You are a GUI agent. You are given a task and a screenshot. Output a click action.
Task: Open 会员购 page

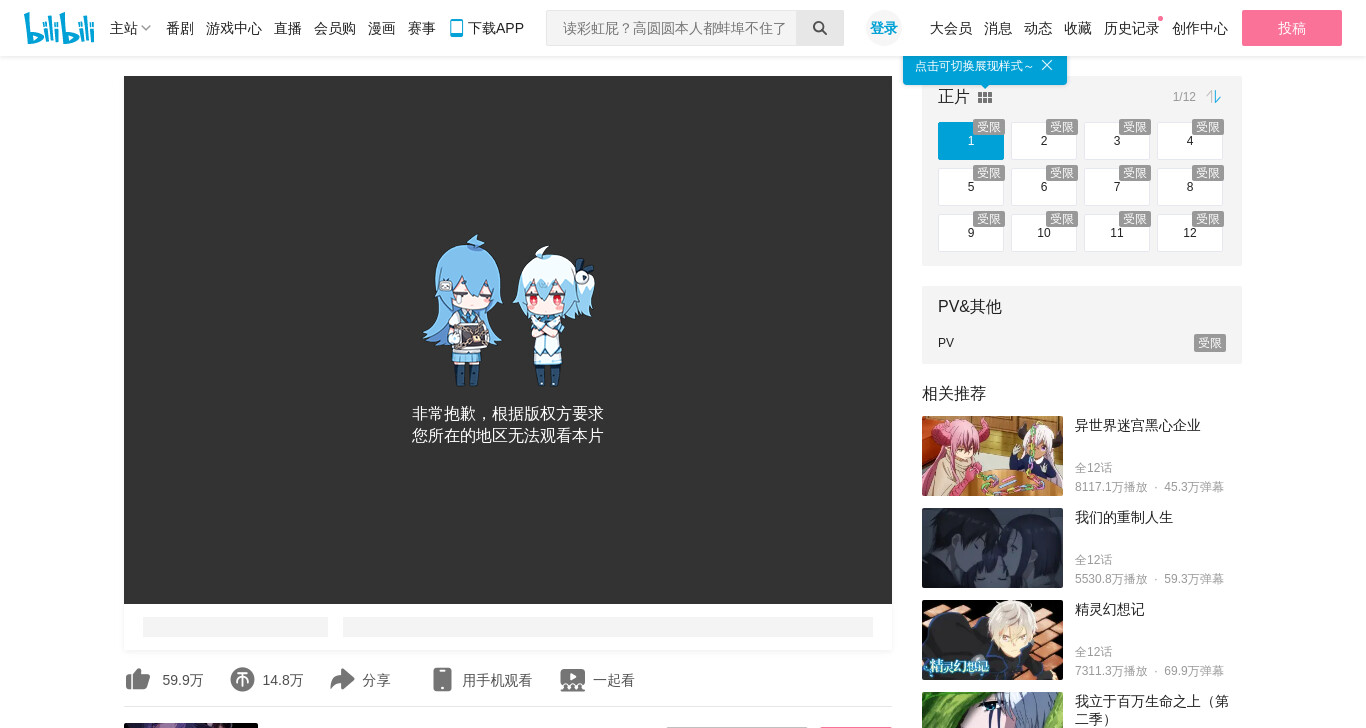(335, 28)
